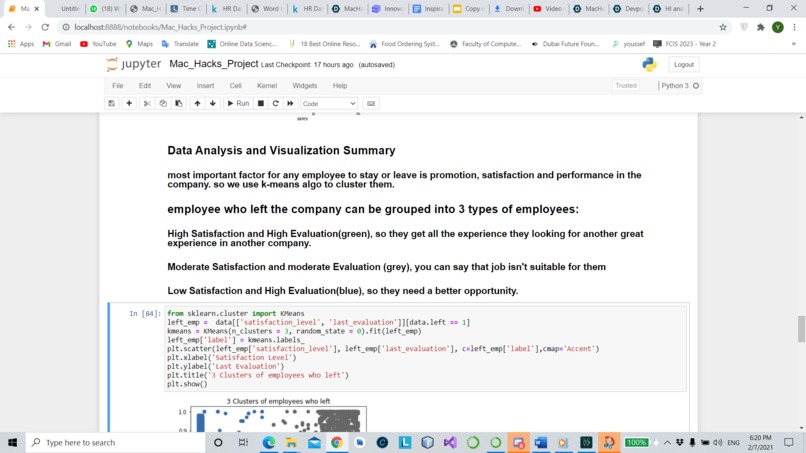Select Data Analysis and Visualization Summary heading
Image resolution: width=806 pixels, height=453 pixels.
[x=281, y=151]
